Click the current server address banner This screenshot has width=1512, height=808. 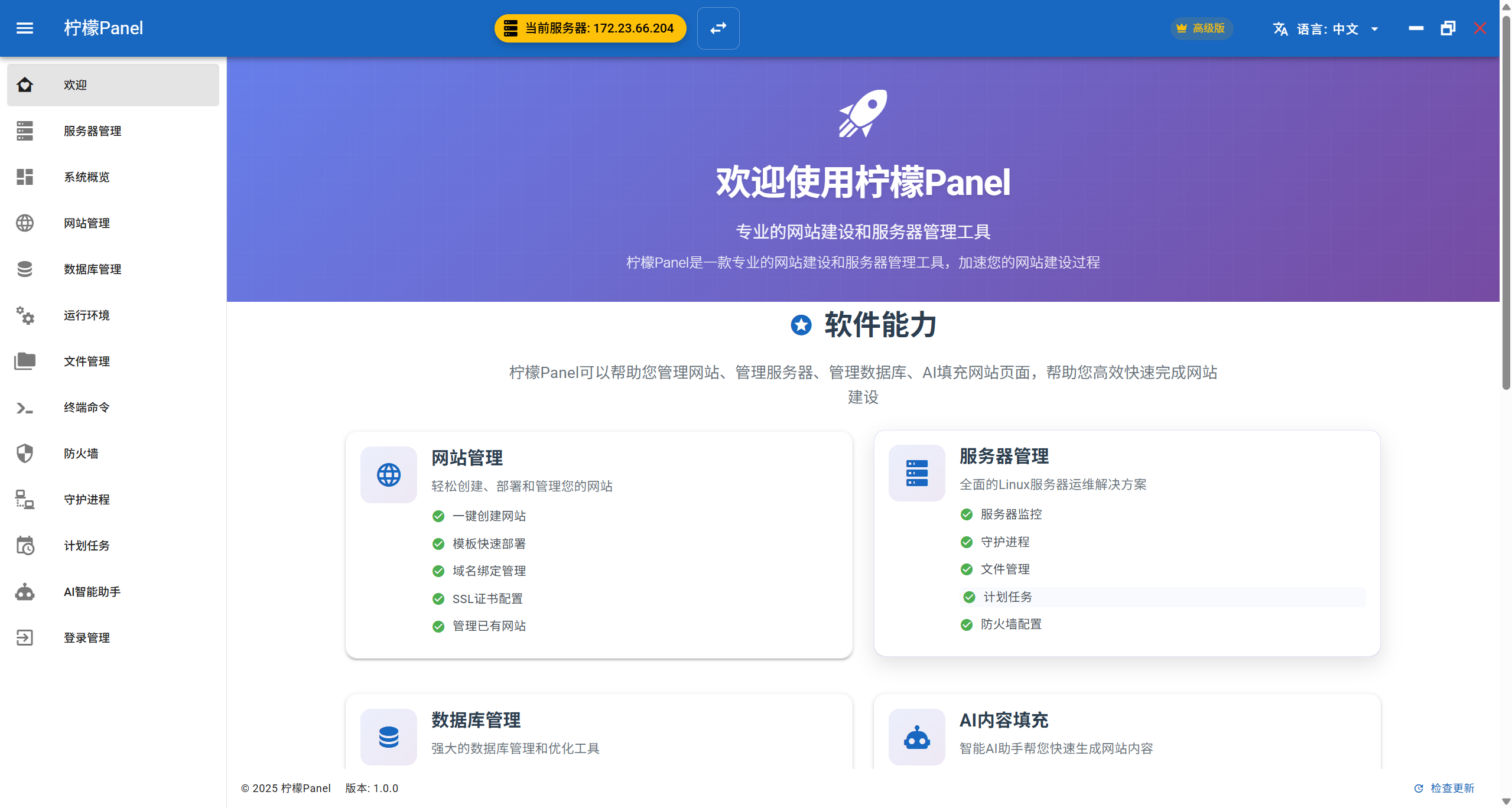(x=590, y=27)
